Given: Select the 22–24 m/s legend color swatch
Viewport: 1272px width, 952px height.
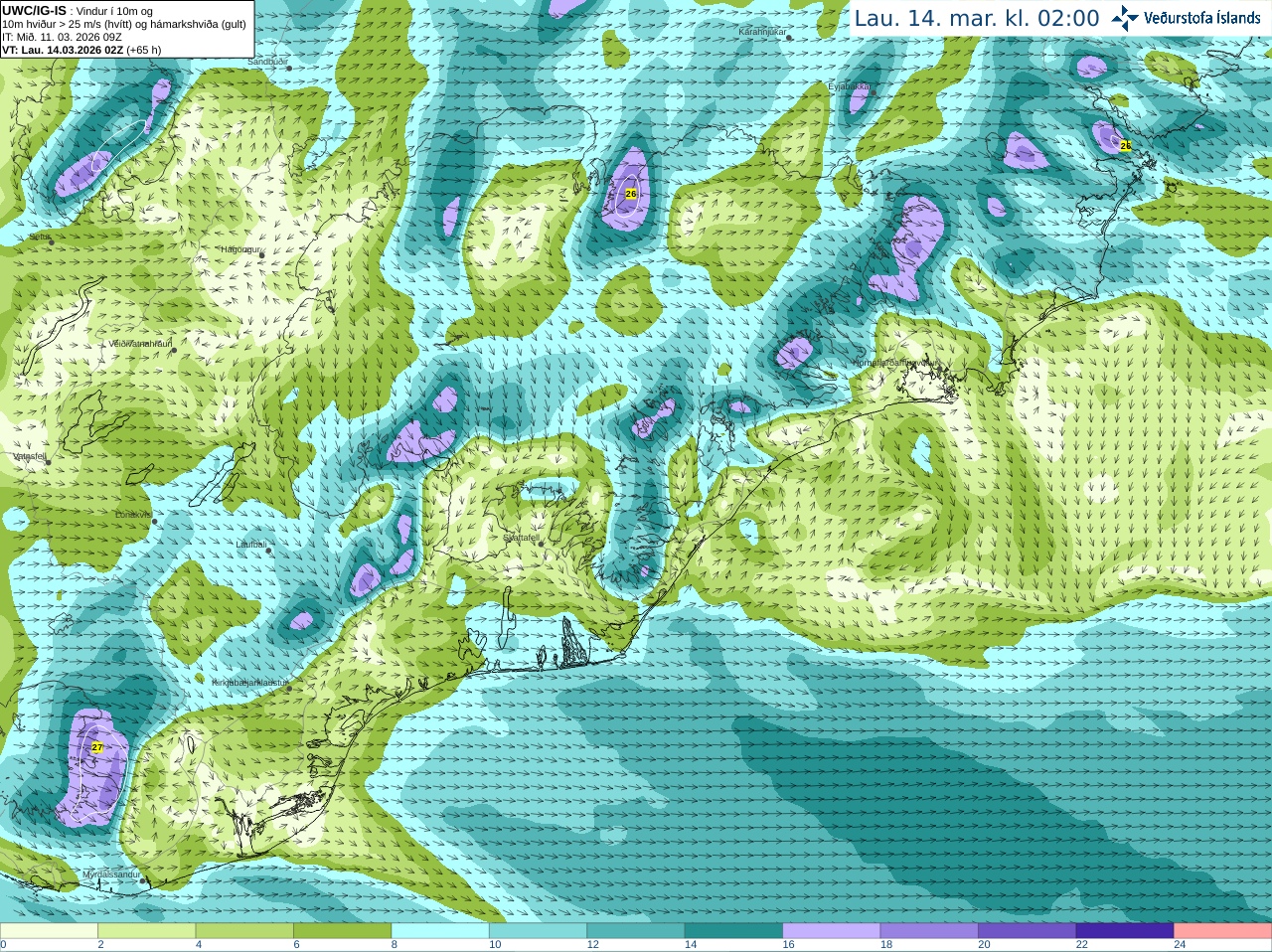Looking at the screenshot, I should (1125, 931).
